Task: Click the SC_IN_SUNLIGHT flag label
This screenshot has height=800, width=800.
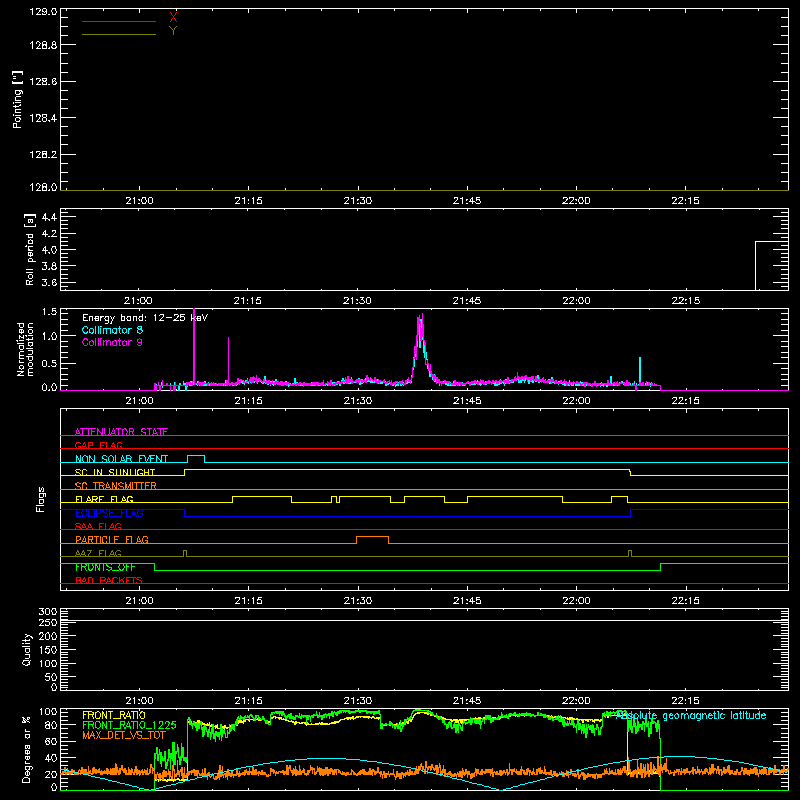Action: (x=115, y=472)
